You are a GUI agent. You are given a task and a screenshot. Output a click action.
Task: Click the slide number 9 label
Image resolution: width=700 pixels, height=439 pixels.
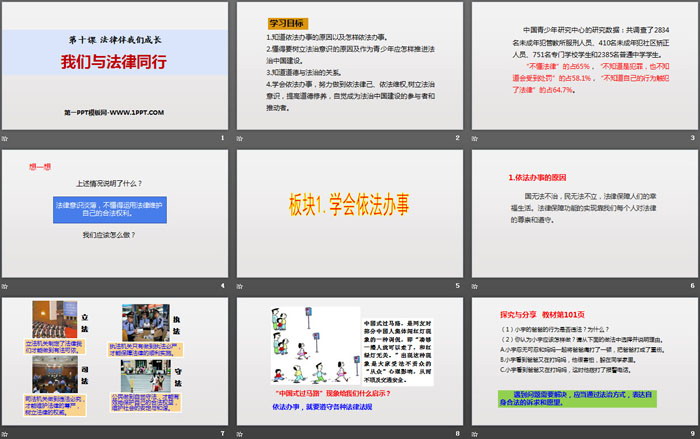coord(690,431)
